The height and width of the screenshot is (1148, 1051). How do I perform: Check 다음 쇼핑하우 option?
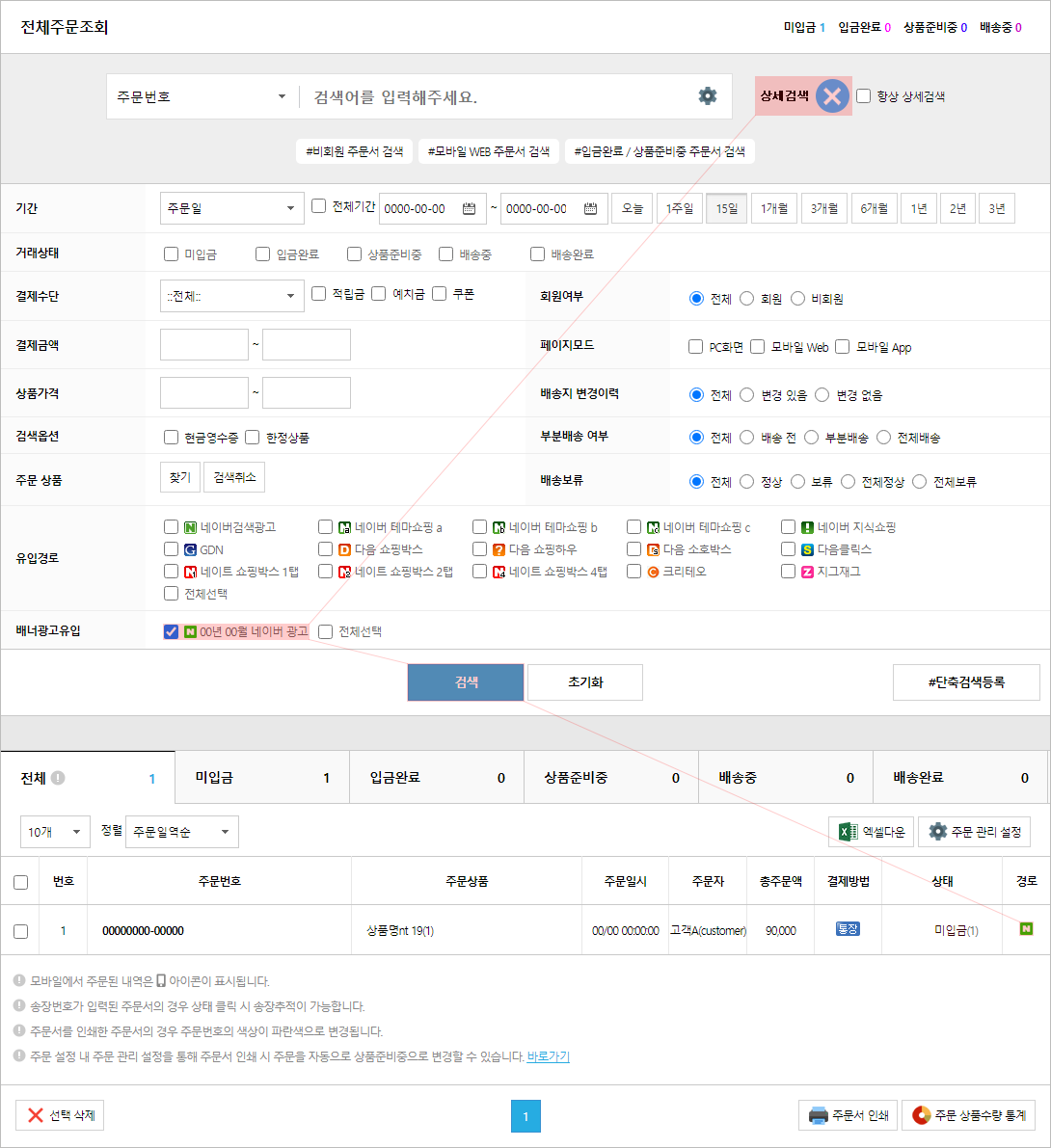pos(480,549)
